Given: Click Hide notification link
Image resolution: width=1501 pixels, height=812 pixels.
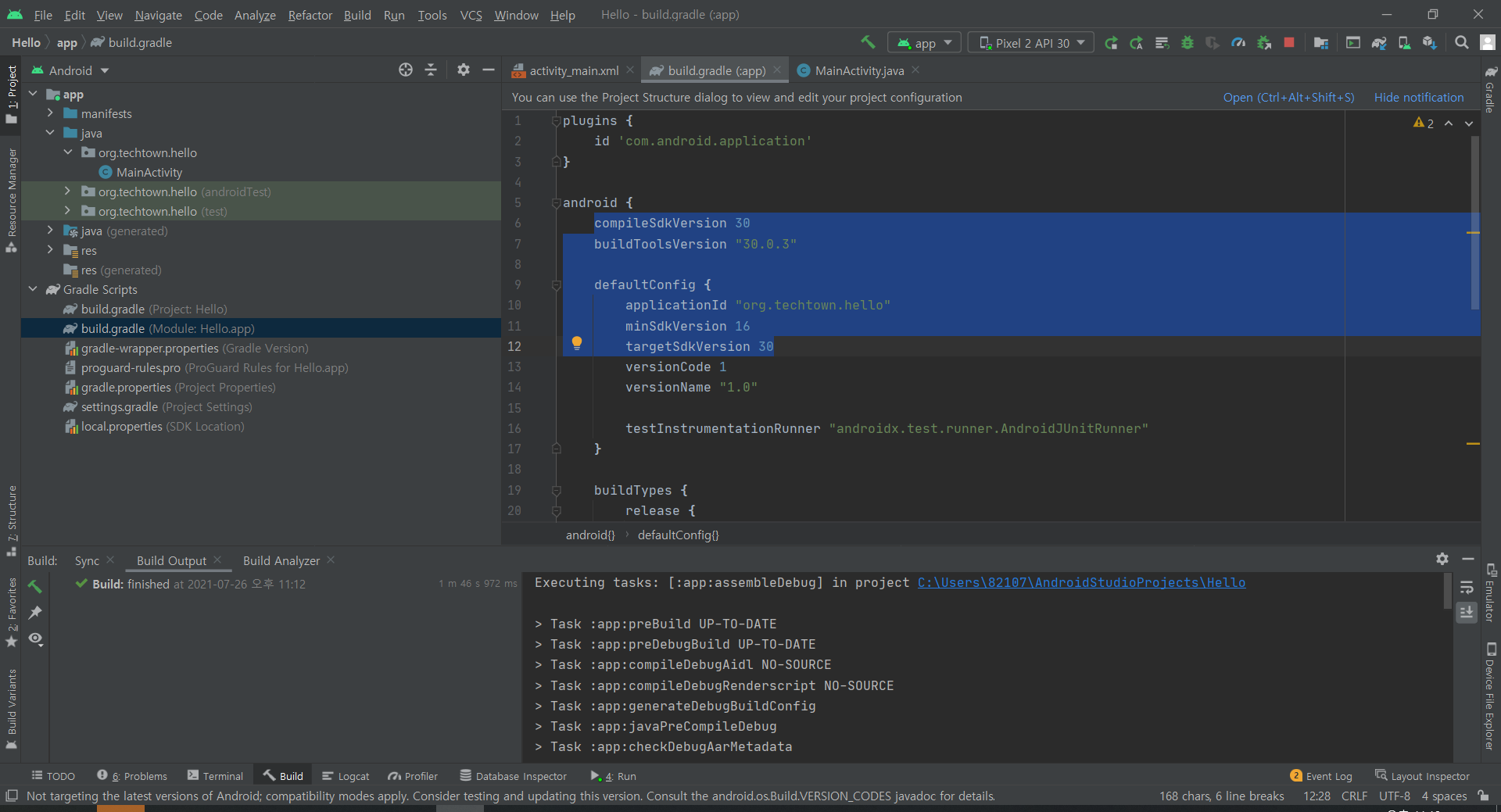Looking at the screenshot, I should click(1419, 97).
